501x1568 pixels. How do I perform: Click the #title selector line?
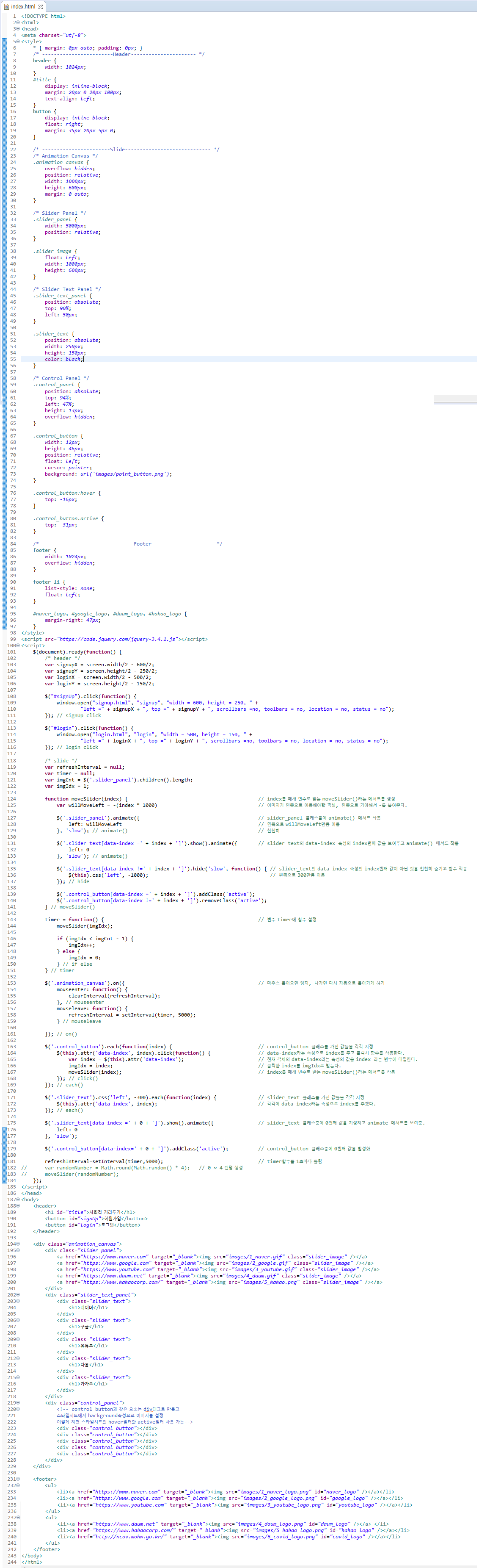tap(44, 80)
